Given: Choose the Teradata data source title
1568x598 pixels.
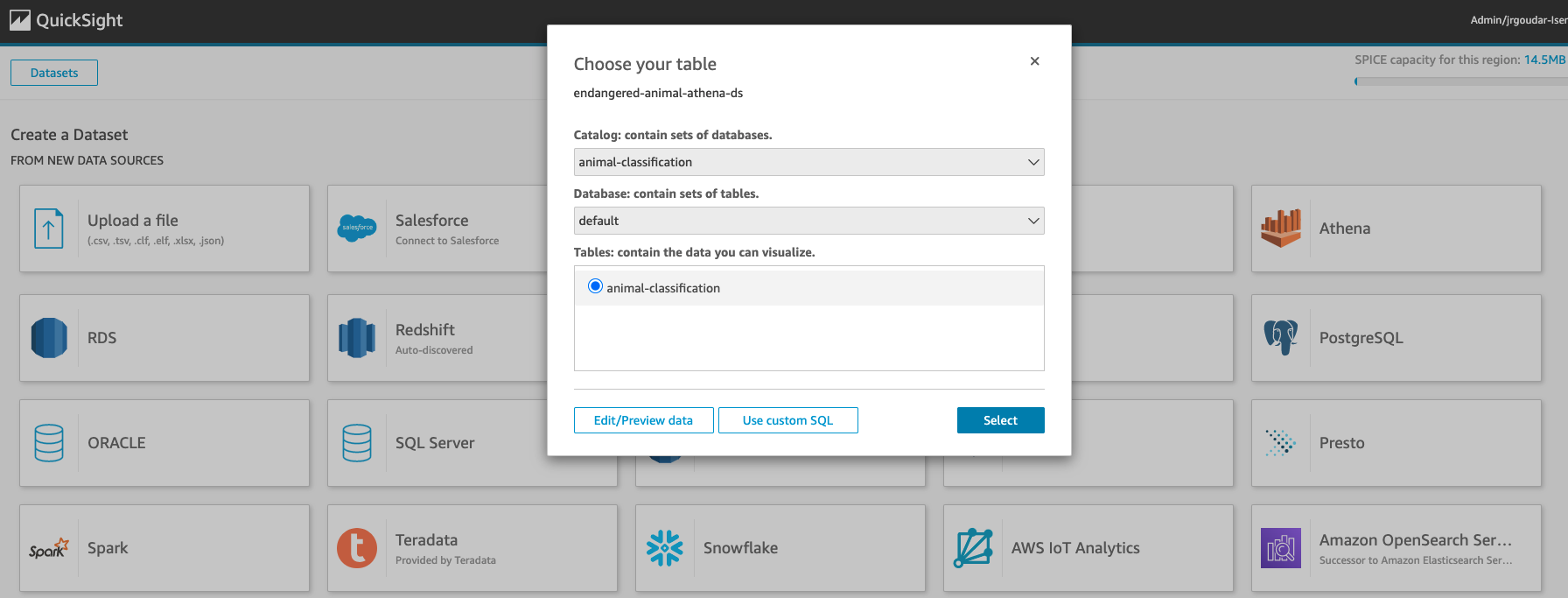Looking at the screenshot, I should point(426,540).
